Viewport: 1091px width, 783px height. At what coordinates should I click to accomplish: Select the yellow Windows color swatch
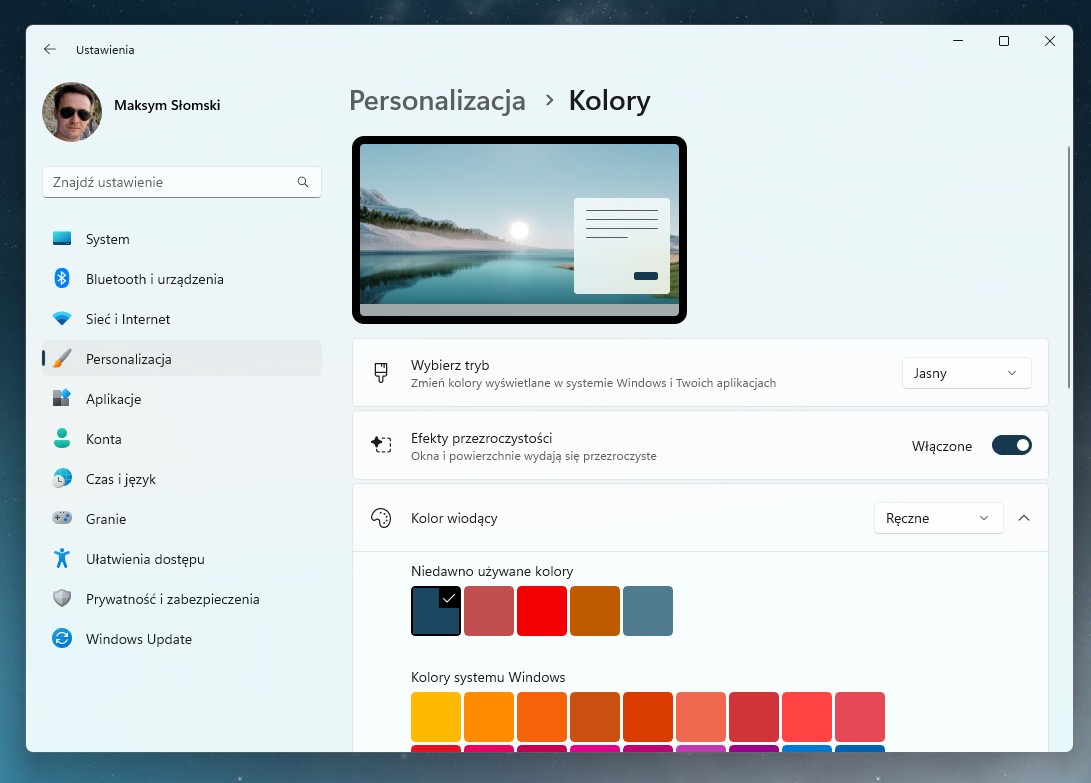point(435,716)
